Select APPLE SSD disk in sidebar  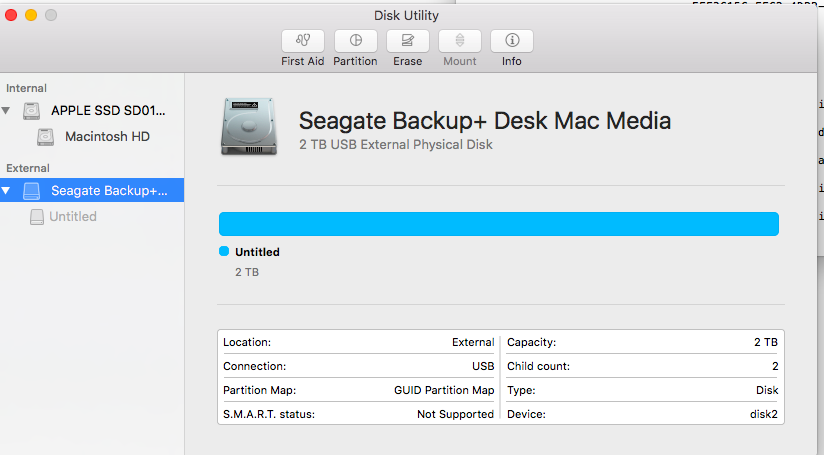click(x=109, y=111)
